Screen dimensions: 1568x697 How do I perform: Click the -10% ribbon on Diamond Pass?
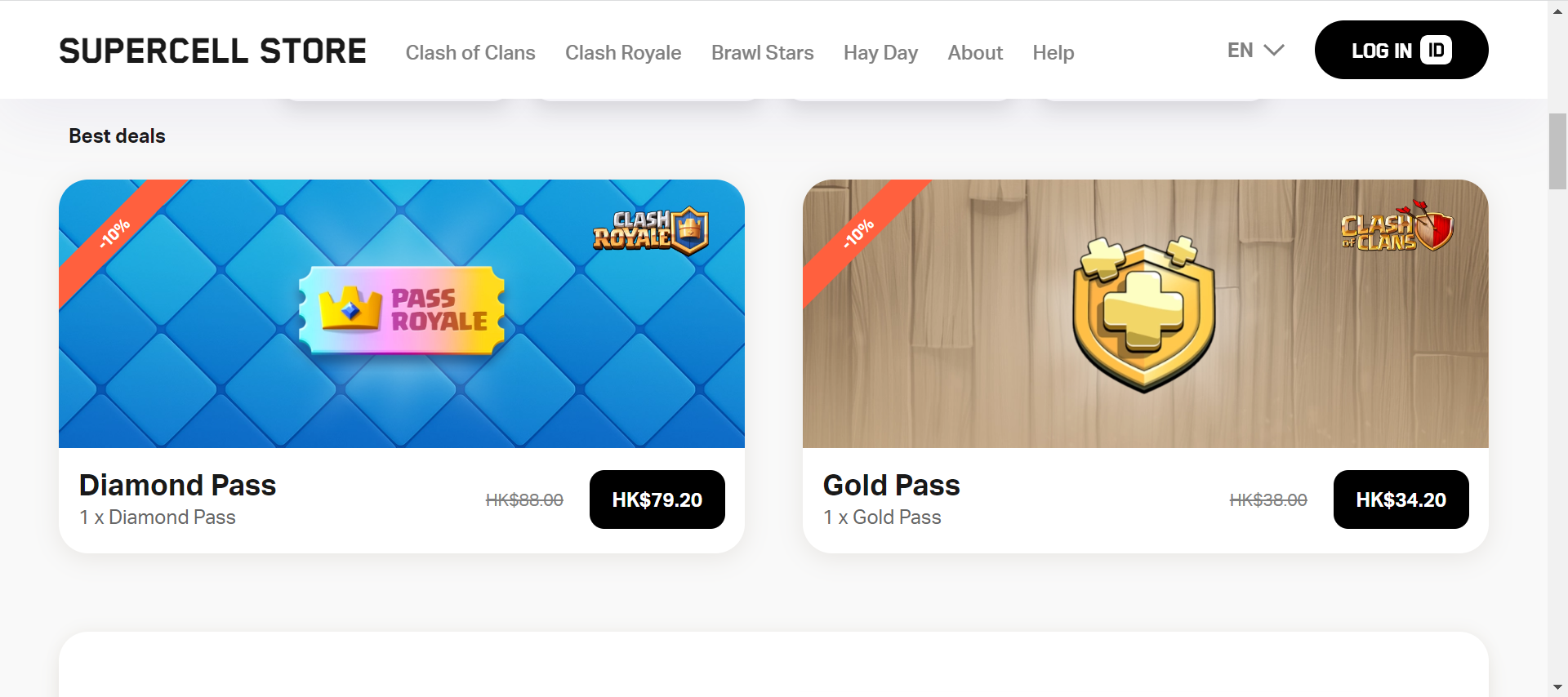tap(115, 233)
